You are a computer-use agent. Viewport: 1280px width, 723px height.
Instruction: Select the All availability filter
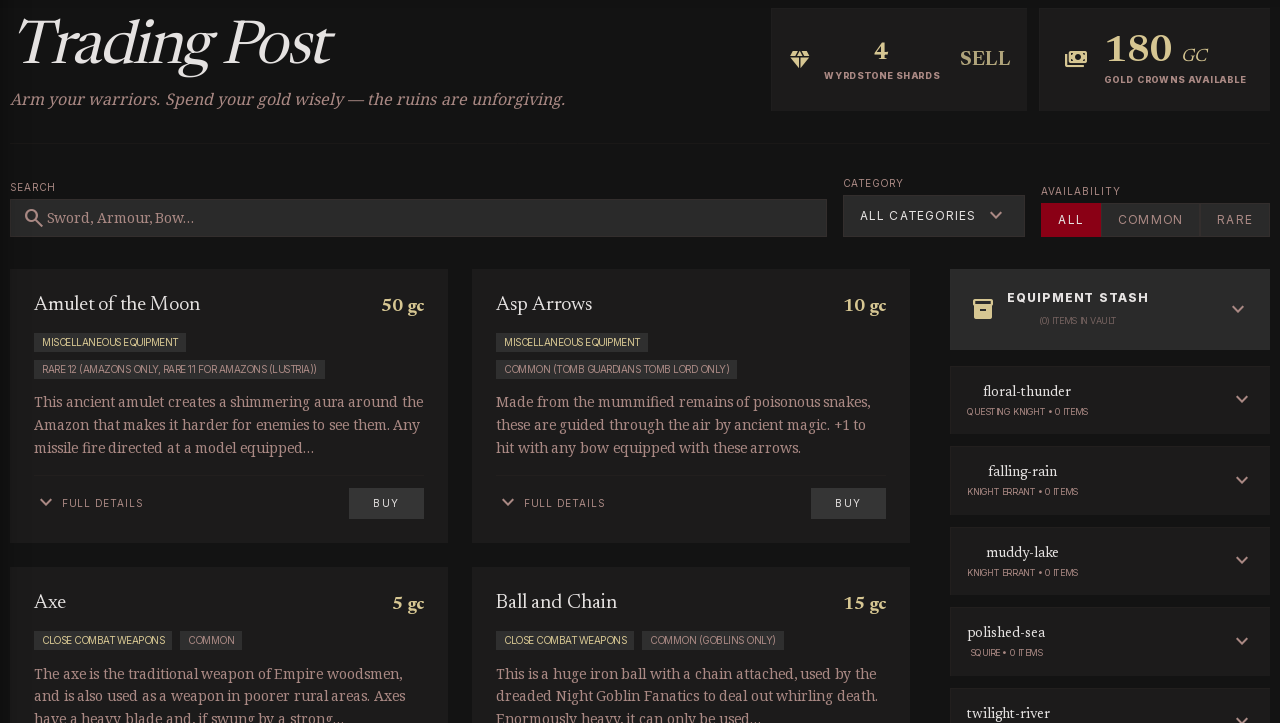pyautogui.click(x=1071, y=220)
